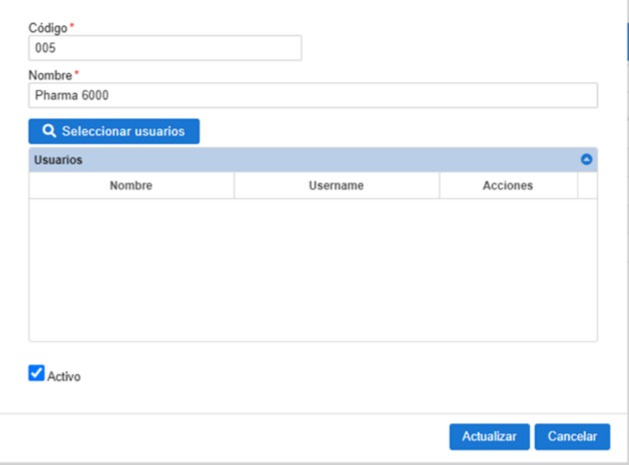Image resolution: width=629 pixels, height=465 pixels.
Task: Click the empty users table body
Action: pyautogui.click(x=313, y=270)
